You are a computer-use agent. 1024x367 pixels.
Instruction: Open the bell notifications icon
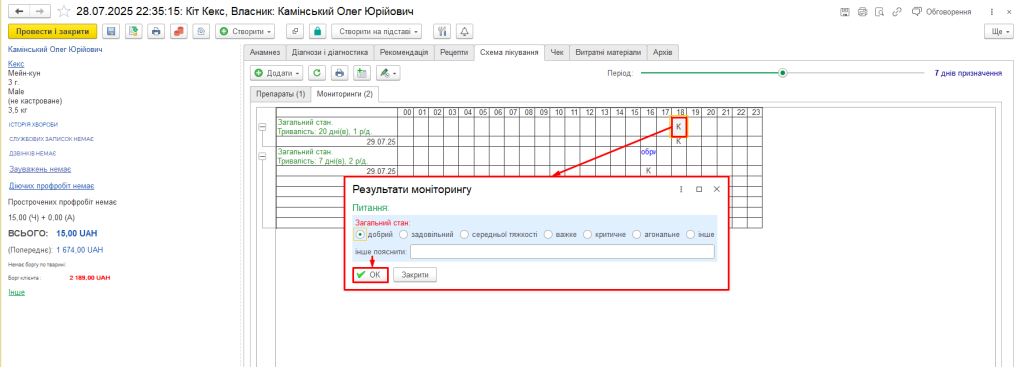[464, 31]
